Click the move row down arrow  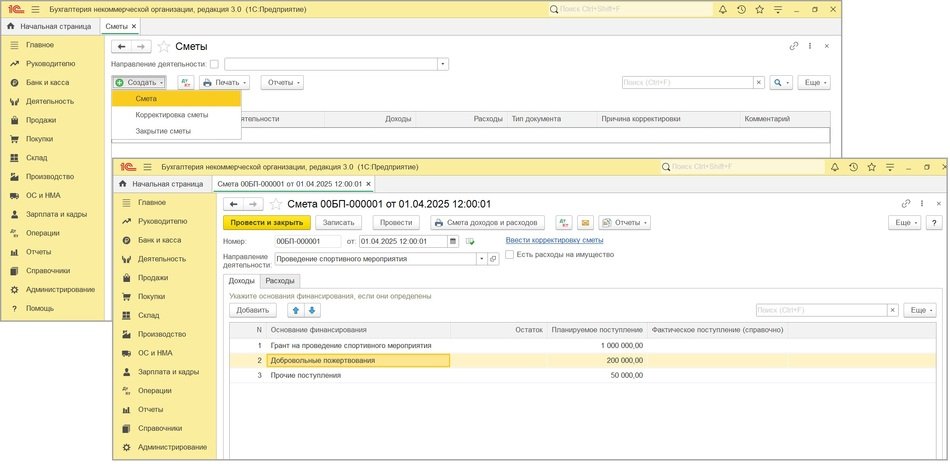(x=312, y=310)
